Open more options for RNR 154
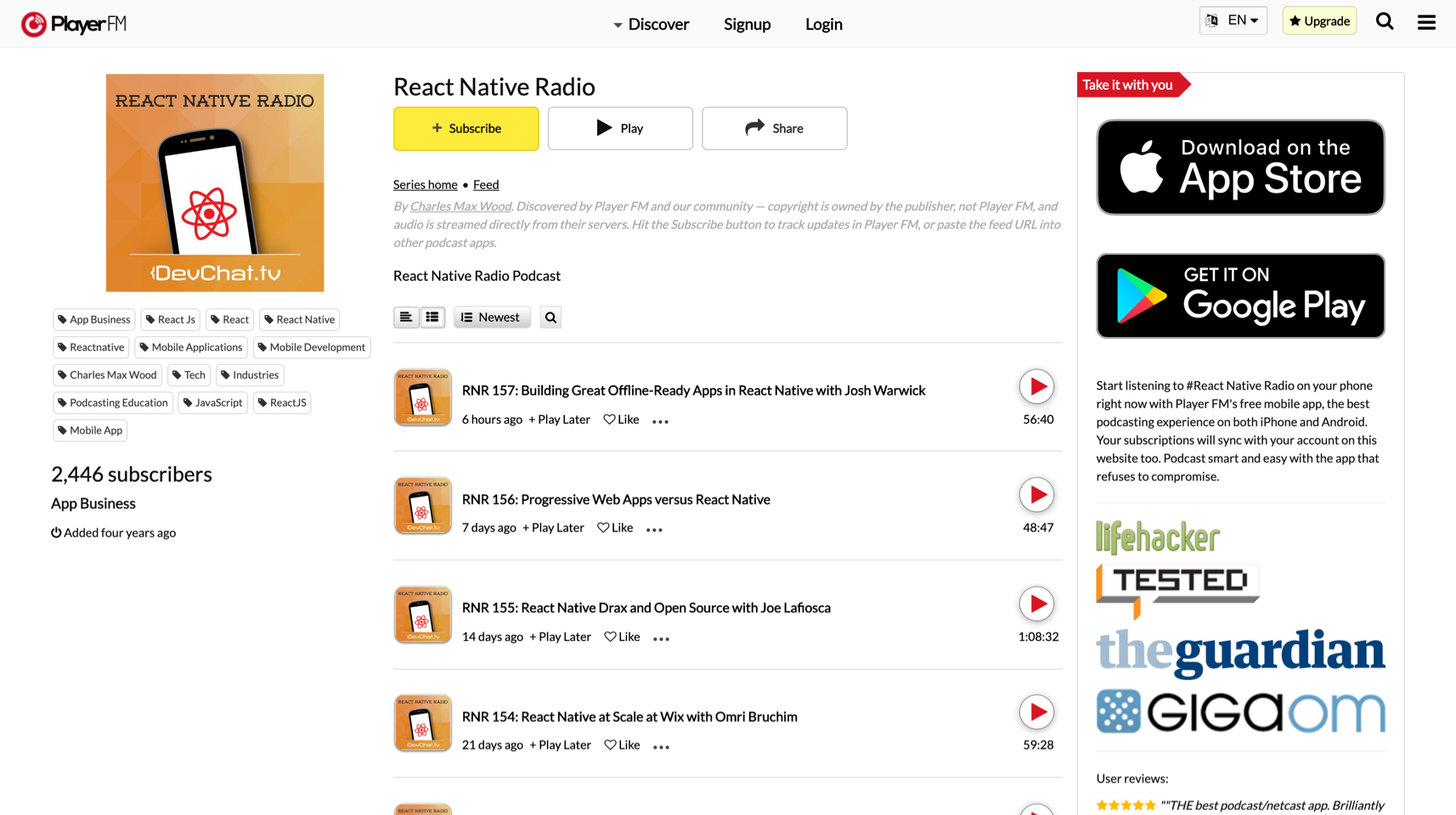This screenshot has width=1456, height=815. tap(661, 746)
